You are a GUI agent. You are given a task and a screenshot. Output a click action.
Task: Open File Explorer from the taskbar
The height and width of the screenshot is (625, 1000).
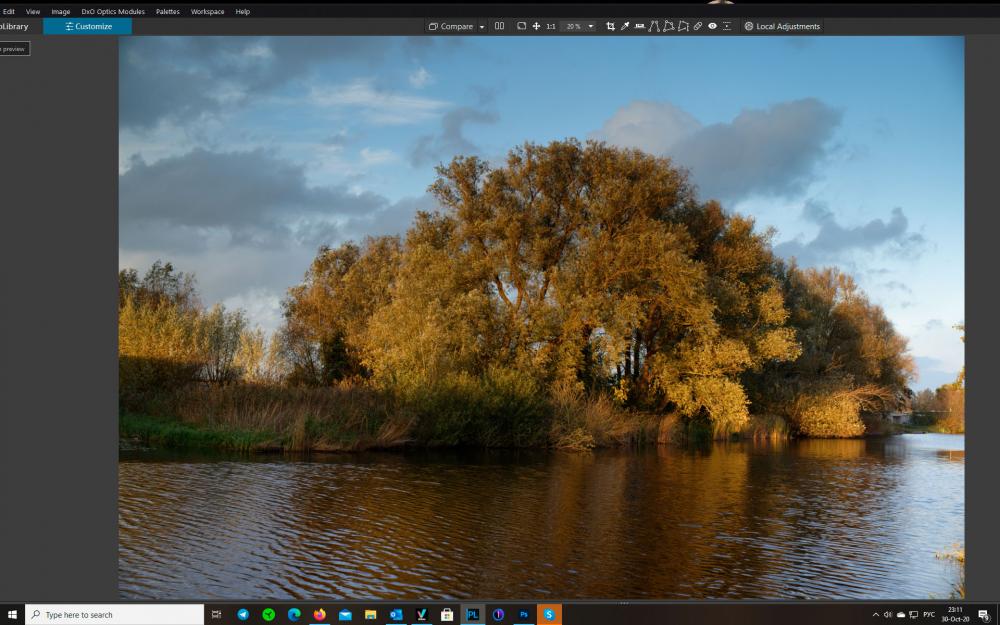point(371,615)
